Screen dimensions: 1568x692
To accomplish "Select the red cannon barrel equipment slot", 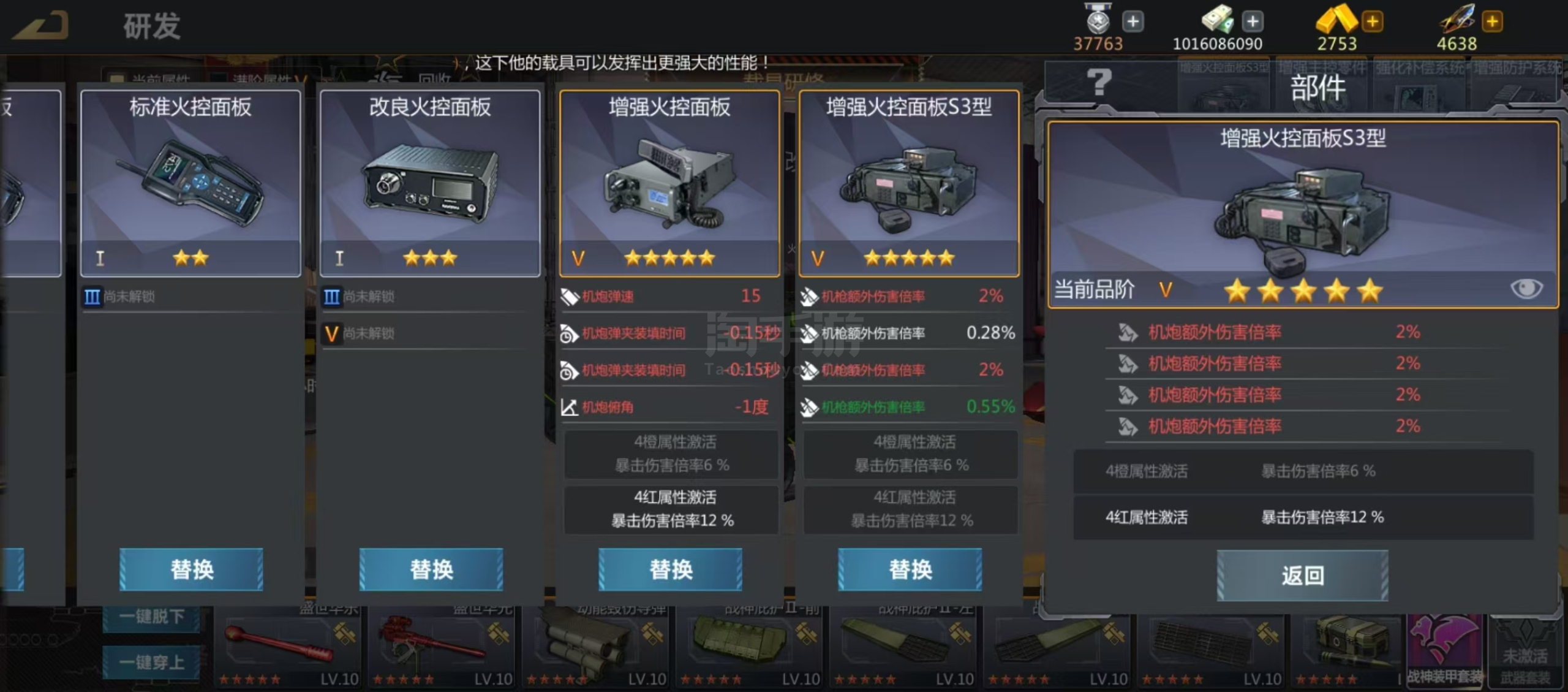I will click(x=287, y=651).
